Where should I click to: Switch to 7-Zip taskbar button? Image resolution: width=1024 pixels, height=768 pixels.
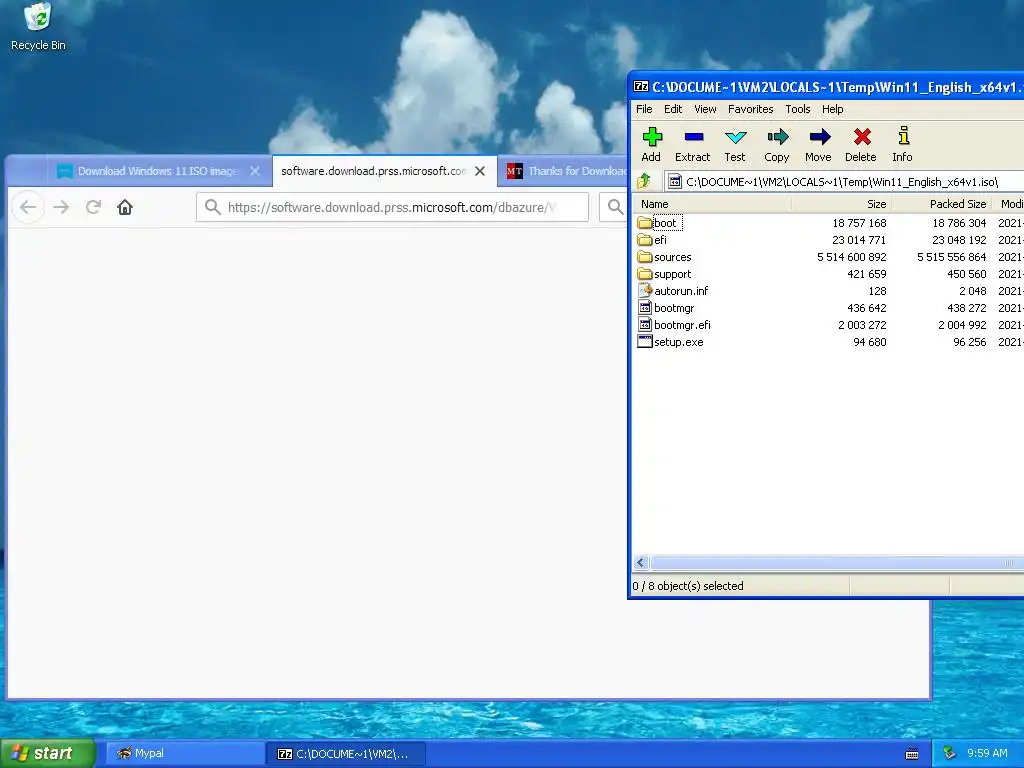coord(347,754)
